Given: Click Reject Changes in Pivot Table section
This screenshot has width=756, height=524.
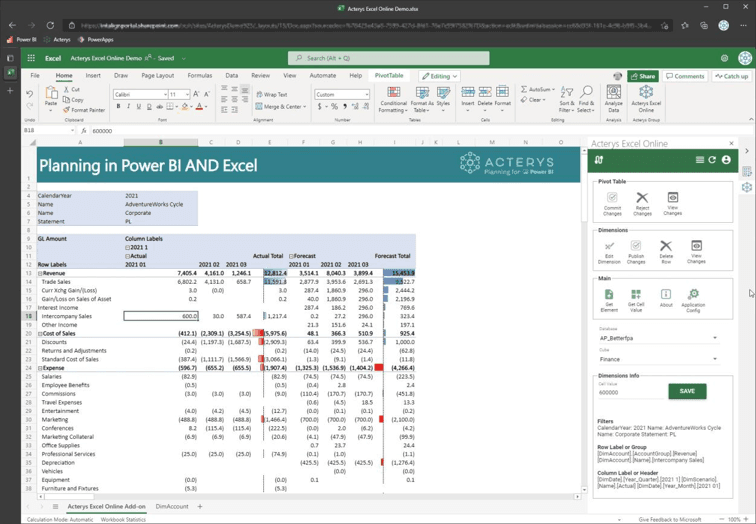Looking at the screenshot, I should coord(642,203).
